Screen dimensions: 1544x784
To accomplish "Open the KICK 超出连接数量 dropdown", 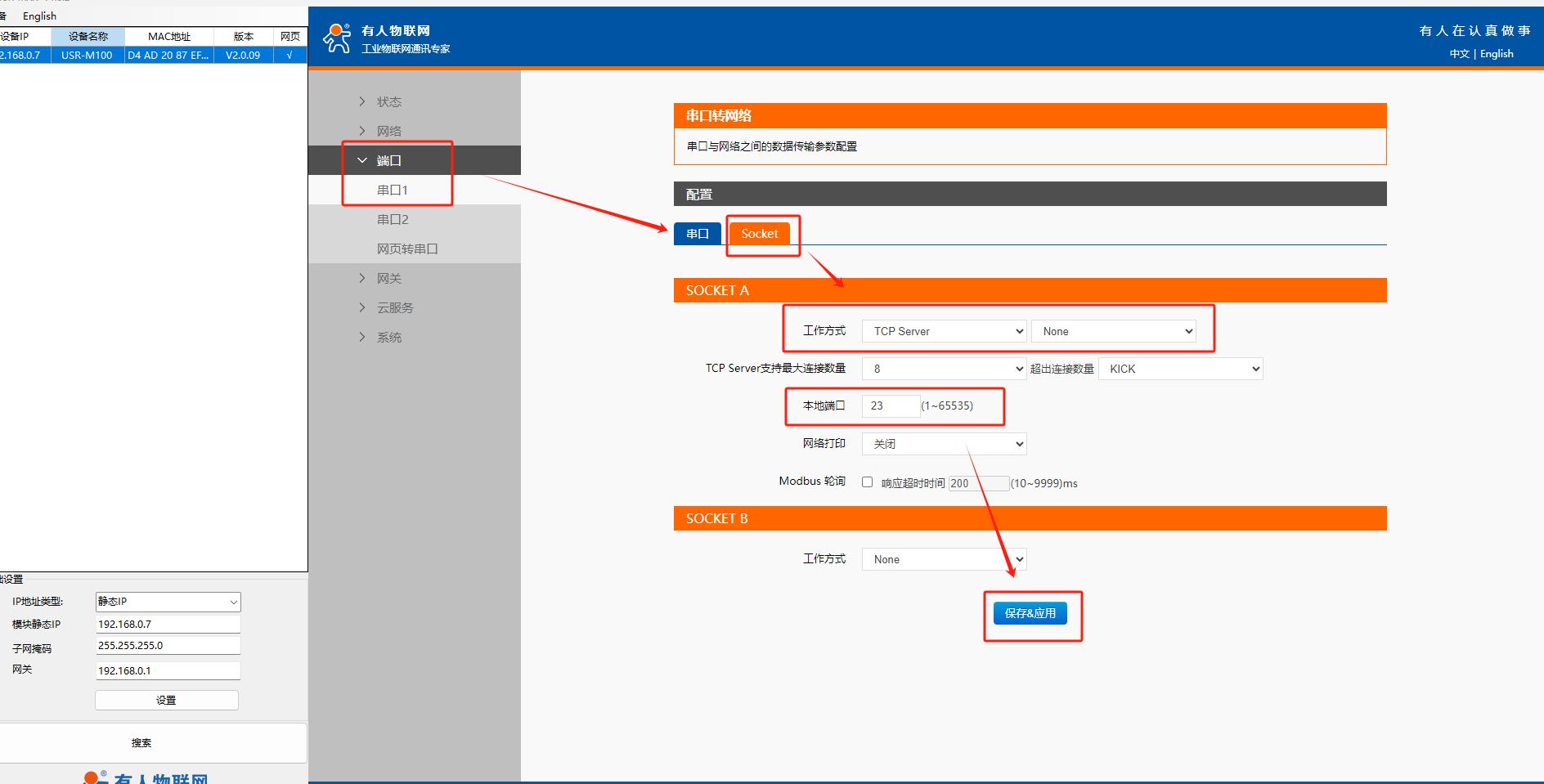I will point(1180,369).
